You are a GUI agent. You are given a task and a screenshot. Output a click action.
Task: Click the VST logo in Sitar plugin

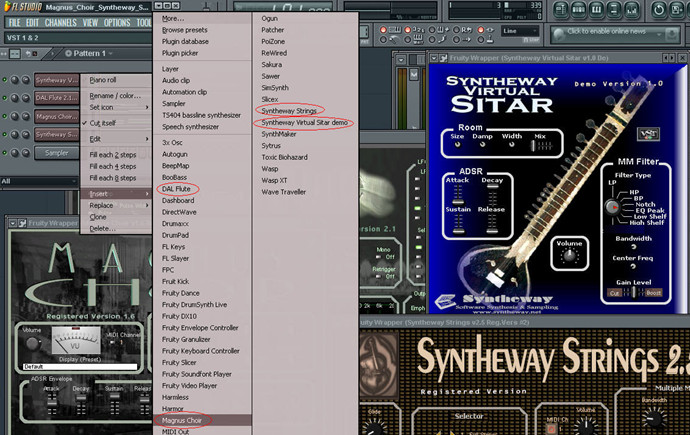(x=649, y=133)
